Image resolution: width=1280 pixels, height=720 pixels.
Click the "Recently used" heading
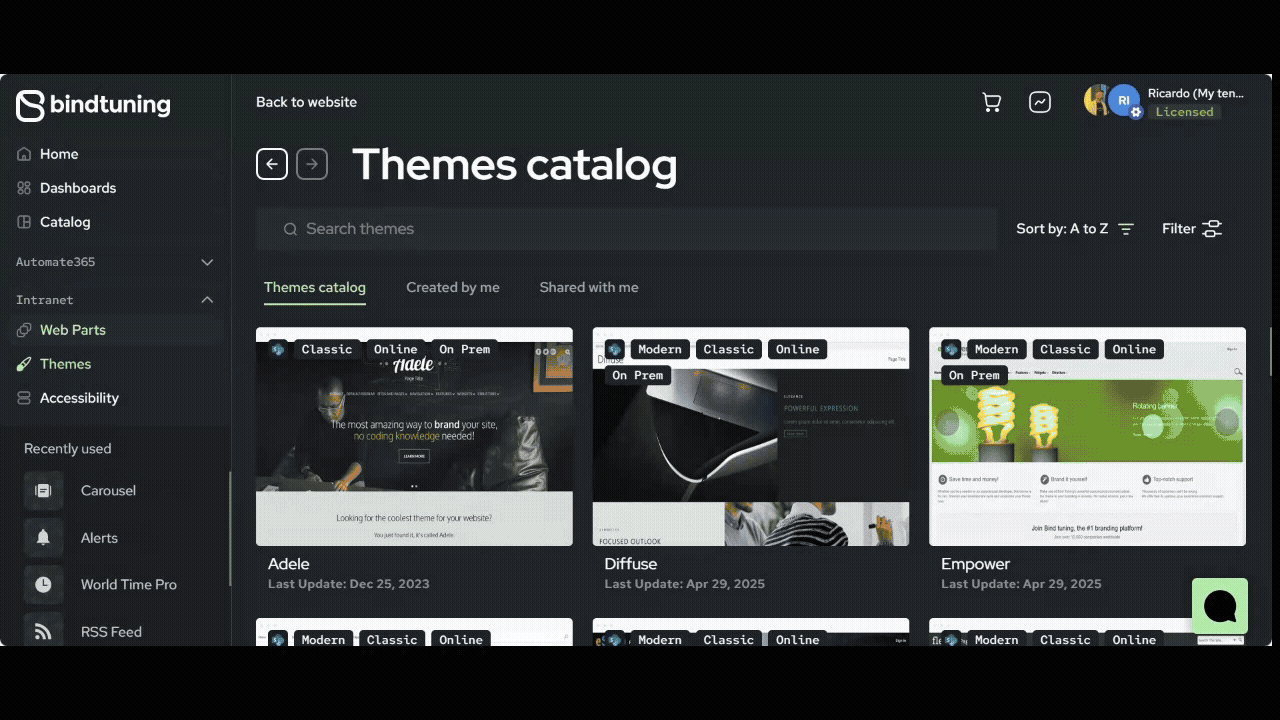[x=68, y=449]
